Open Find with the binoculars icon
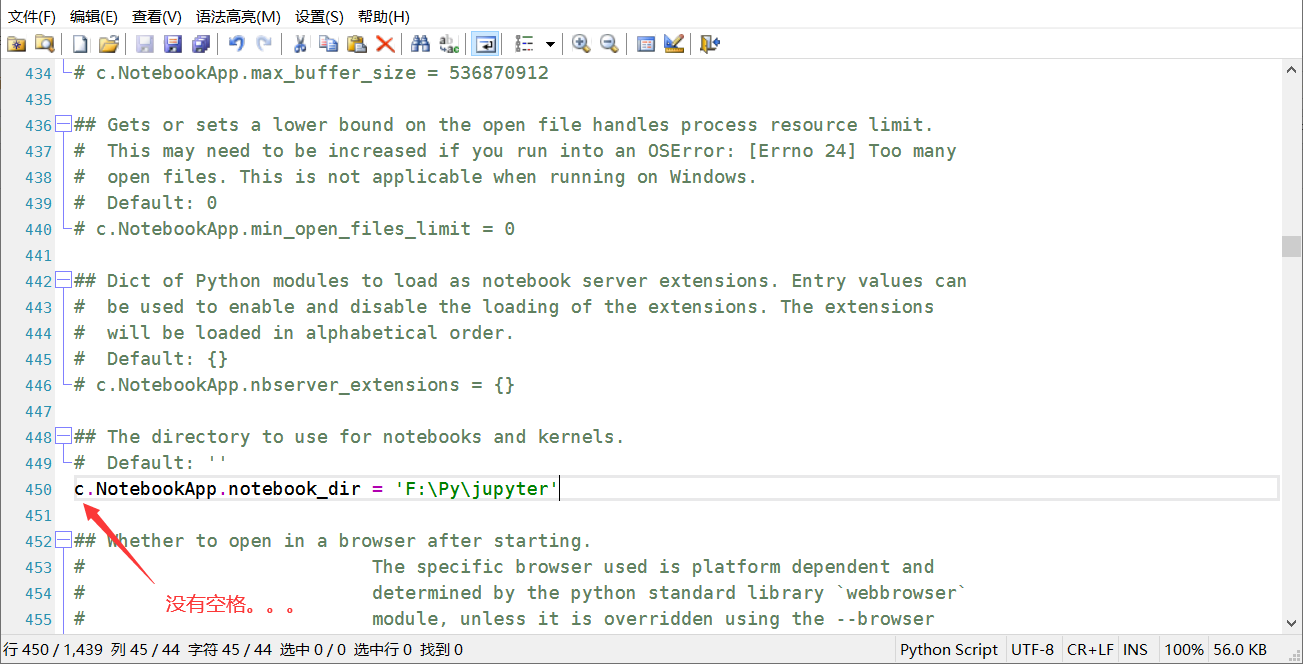1303x664 pixels. [421, 44]
